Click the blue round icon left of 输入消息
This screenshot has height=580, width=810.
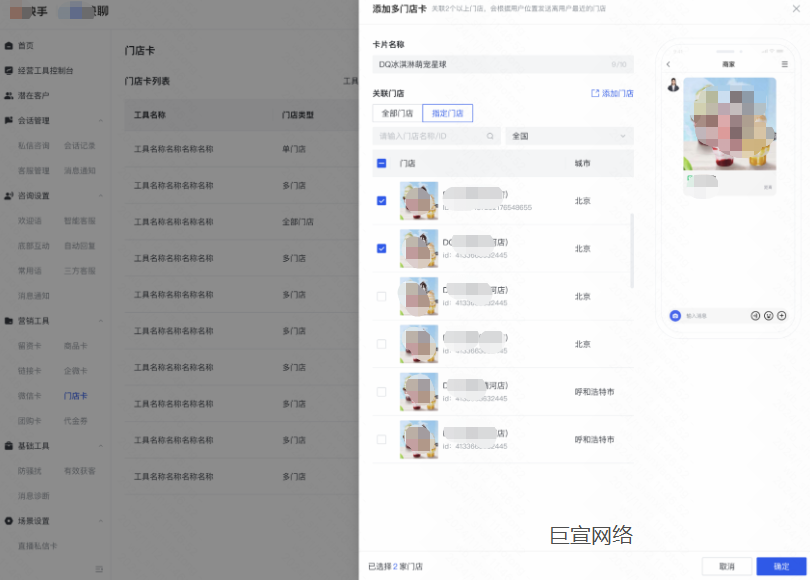click(675, 316)
